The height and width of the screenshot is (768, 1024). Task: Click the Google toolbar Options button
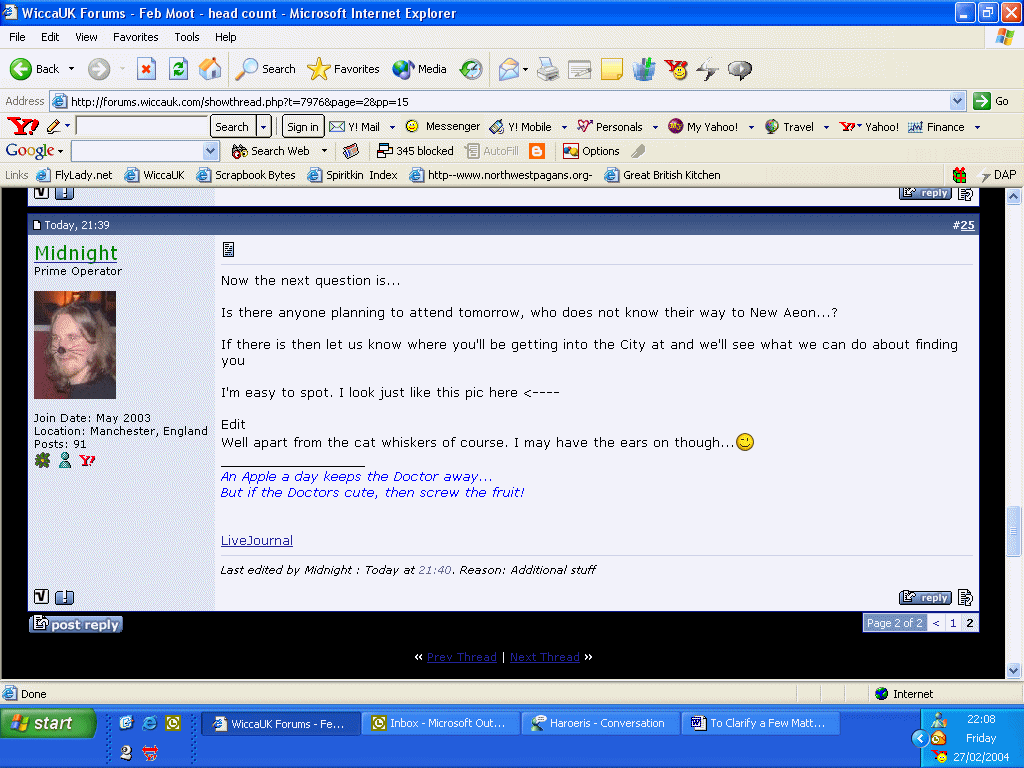591,151
